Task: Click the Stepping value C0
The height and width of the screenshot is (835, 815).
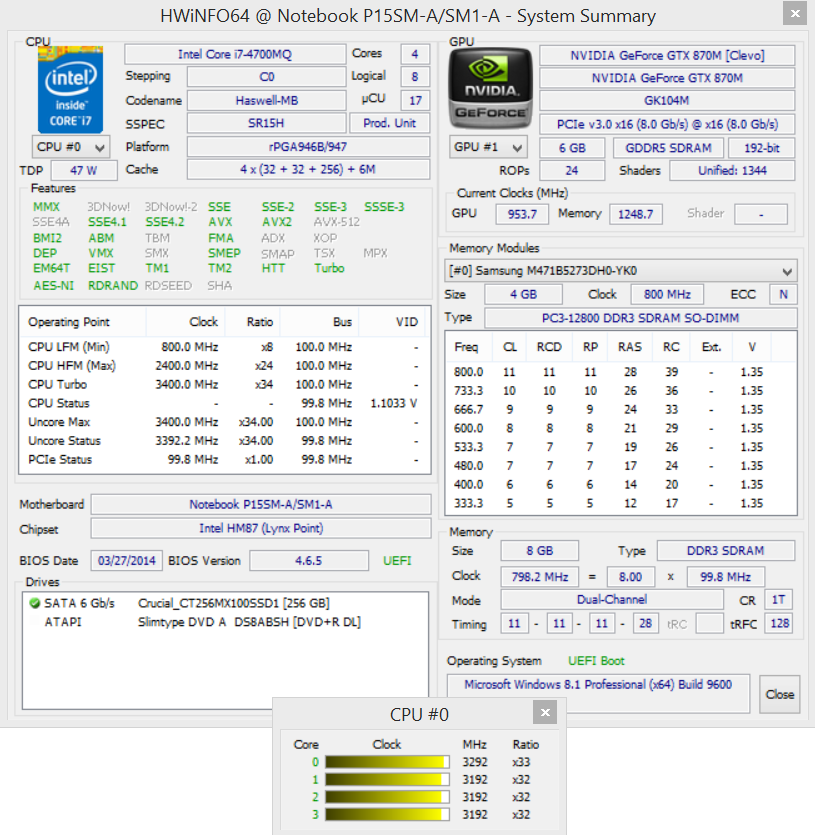Action: tap(266, 77)
